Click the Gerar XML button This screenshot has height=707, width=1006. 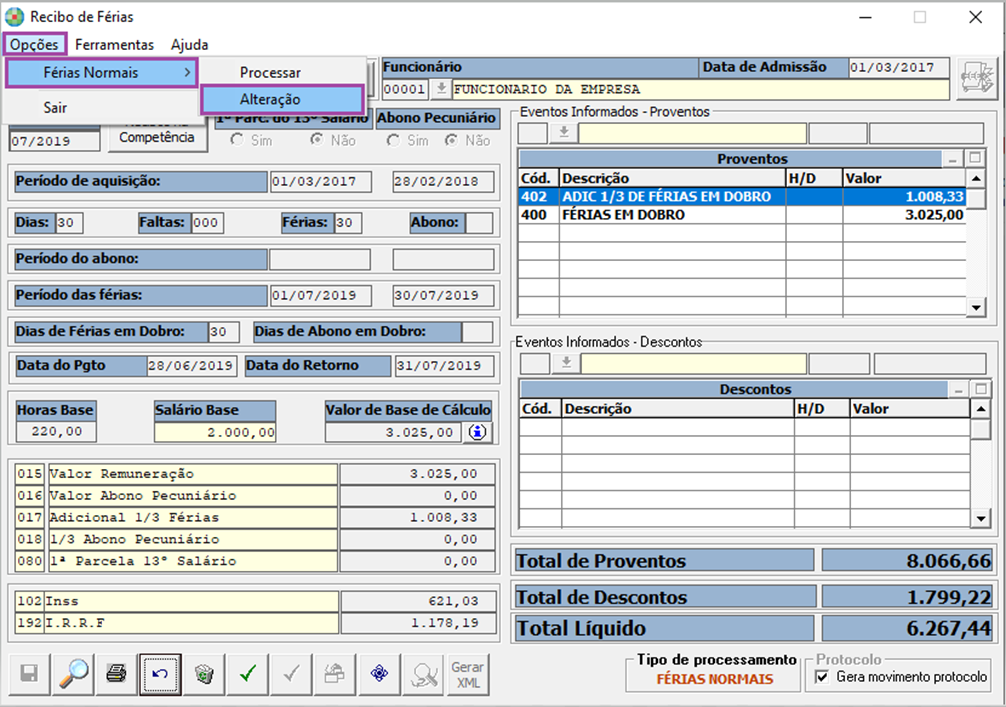pos(468,674)
